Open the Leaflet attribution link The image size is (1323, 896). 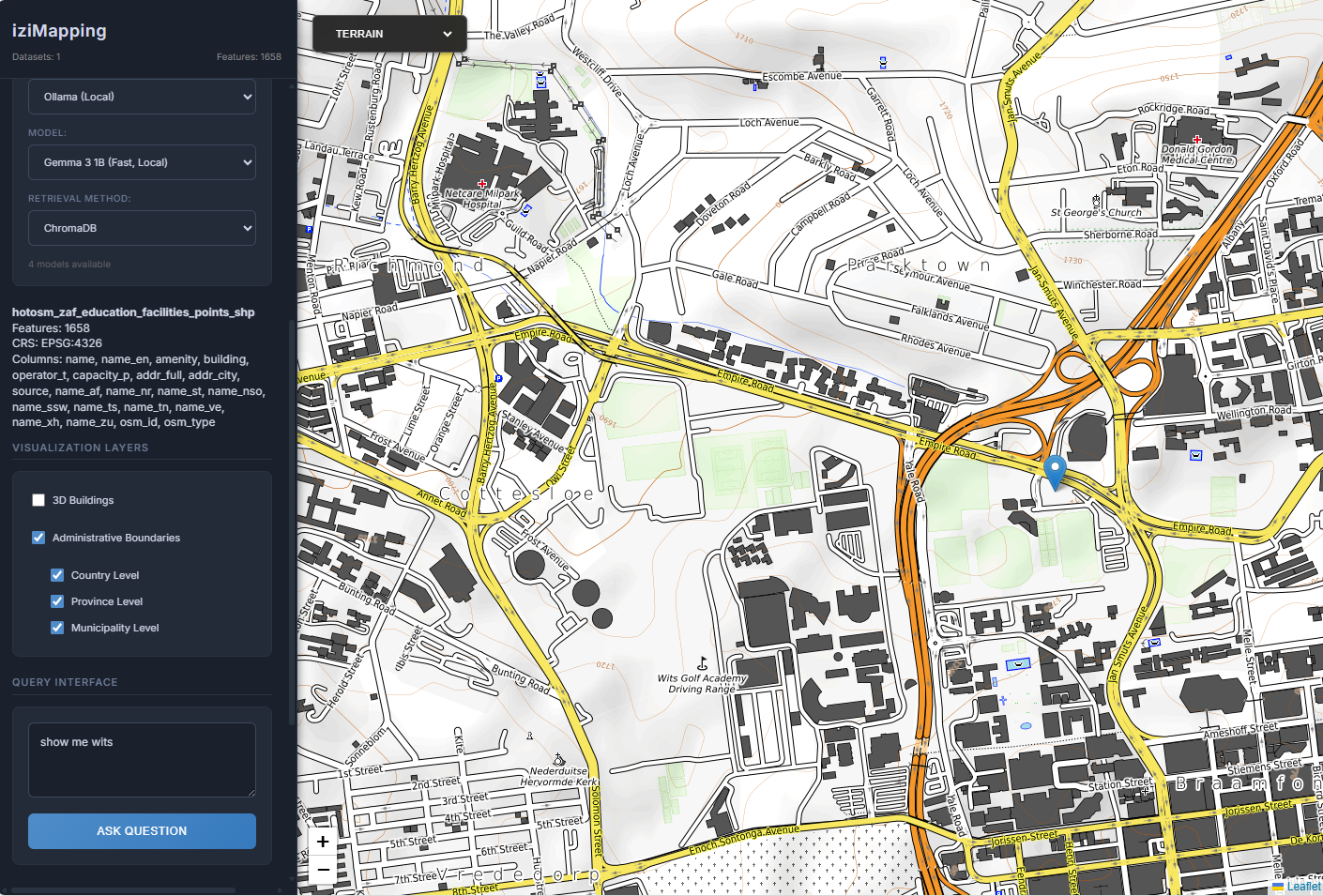[x=1302, y=887]
